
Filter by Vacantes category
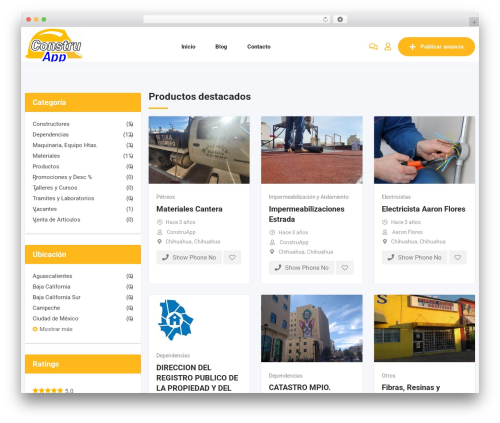point(45,209)
